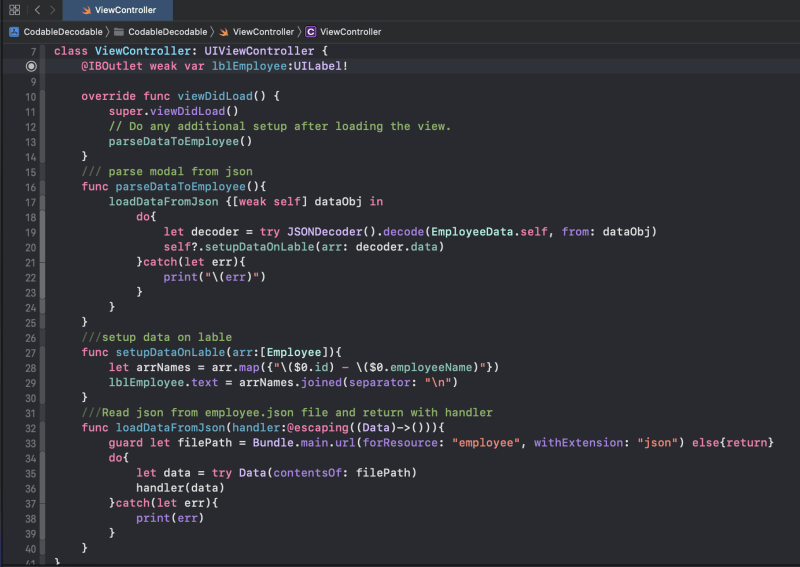Click the 'Do any additional setup' comment
The width and height of the screenshot is (800, 567).
[x=280, y=126]
